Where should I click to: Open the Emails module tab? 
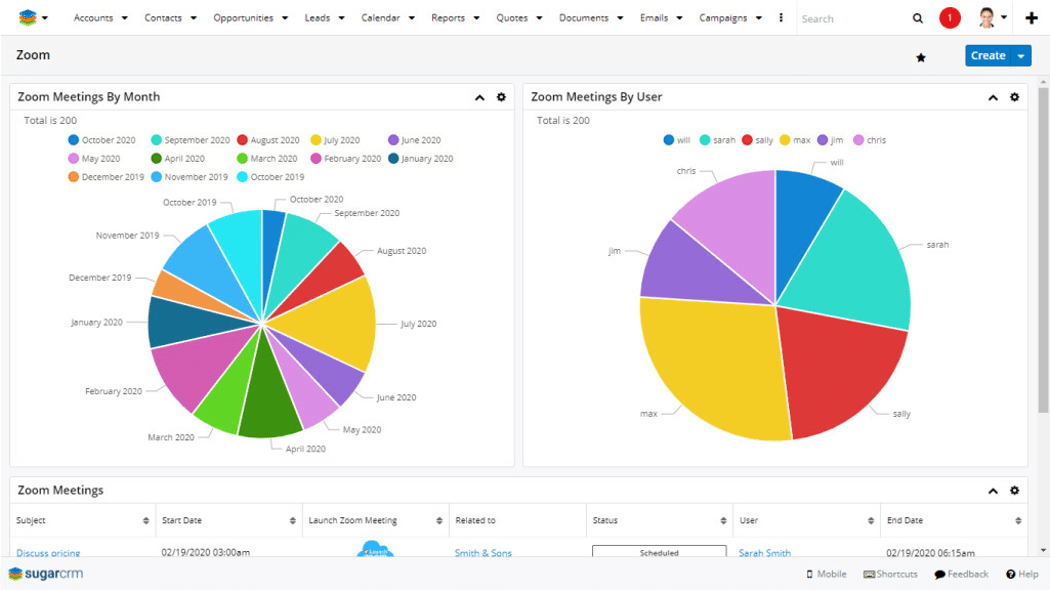pos(654,18)
